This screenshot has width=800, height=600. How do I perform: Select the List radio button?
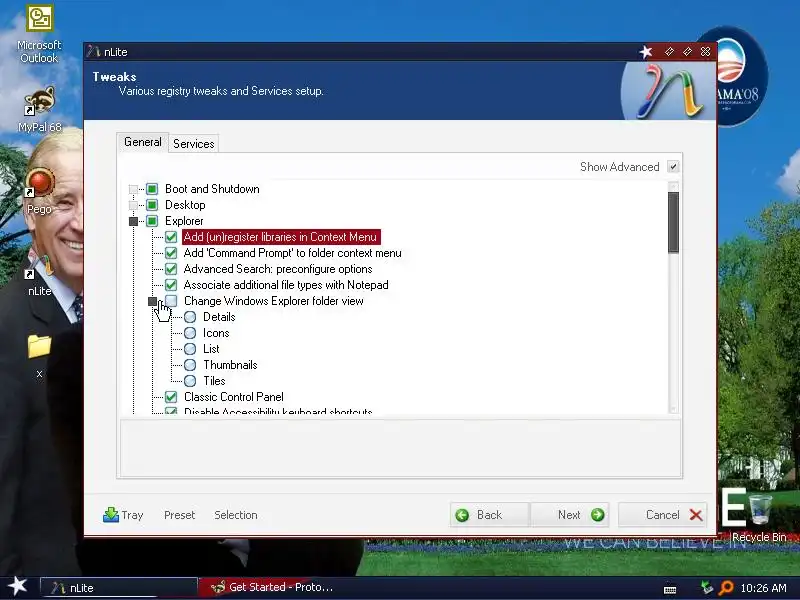pyautogui.click(x=190, y=349)
